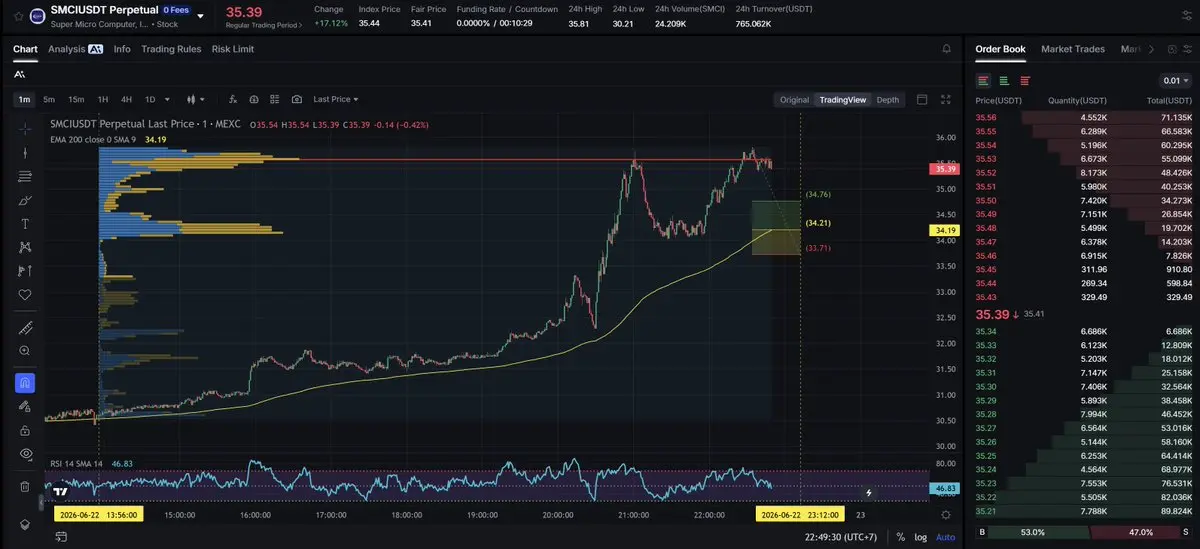The height and width of the screenshot is (549, 1200).
Task: Select the 1m timeframe
Action: click(24, 100)
